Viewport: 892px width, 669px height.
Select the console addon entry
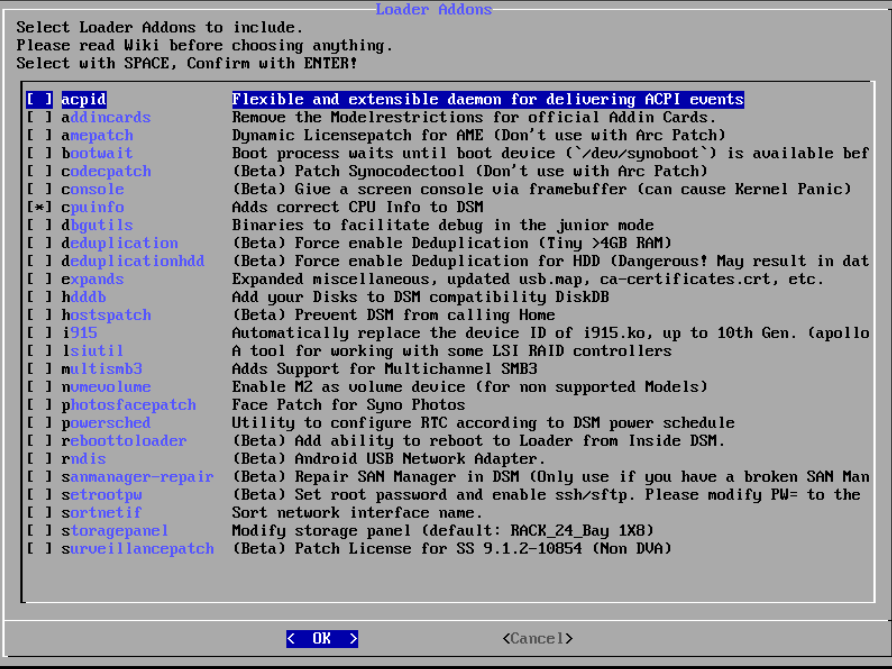click(92, 190)
